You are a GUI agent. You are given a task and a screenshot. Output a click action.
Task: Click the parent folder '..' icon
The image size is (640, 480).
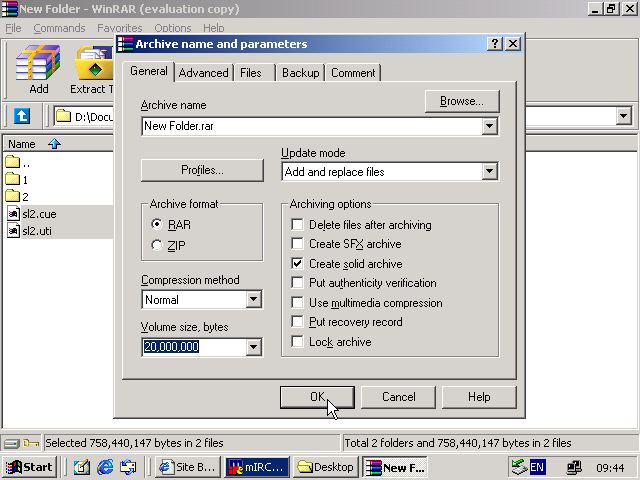[x=13, y=162]
